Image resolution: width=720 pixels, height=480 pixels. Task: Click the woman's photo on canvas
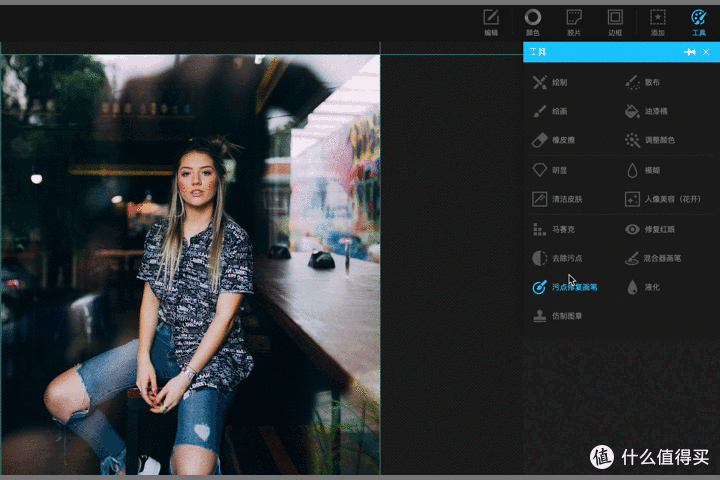pos(190,265)
